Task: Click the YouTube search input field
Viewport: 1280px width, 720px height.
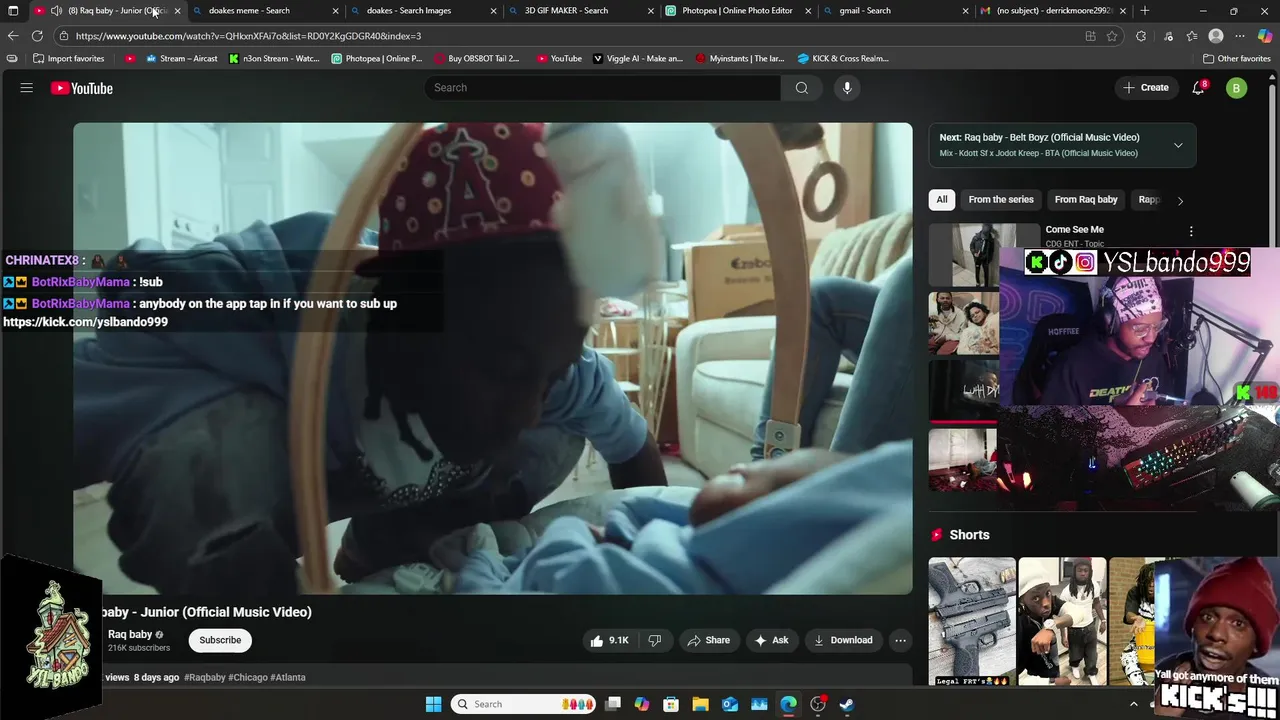Action: click(x=603, y=88)
